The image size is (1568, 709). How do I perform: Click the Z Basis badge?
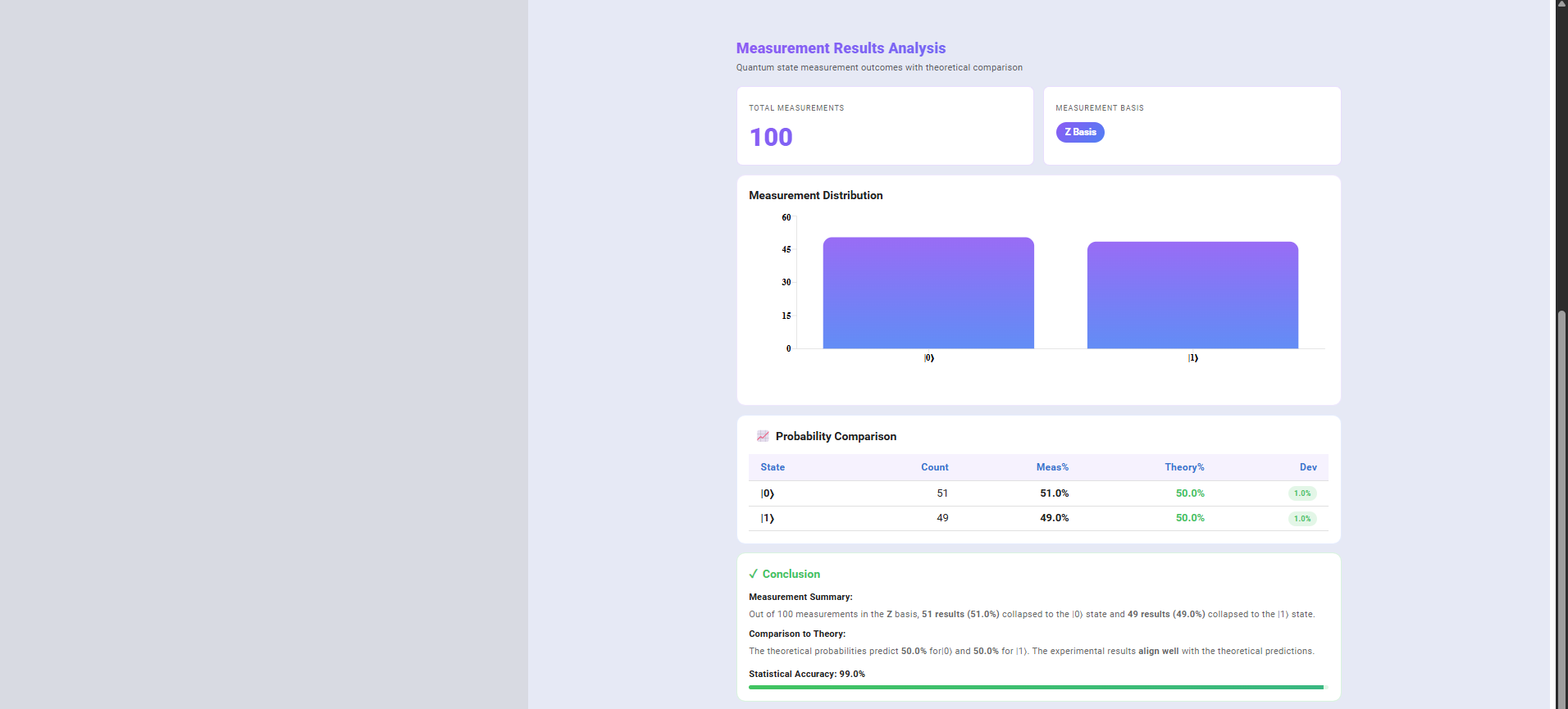(x=1079, y=132)
